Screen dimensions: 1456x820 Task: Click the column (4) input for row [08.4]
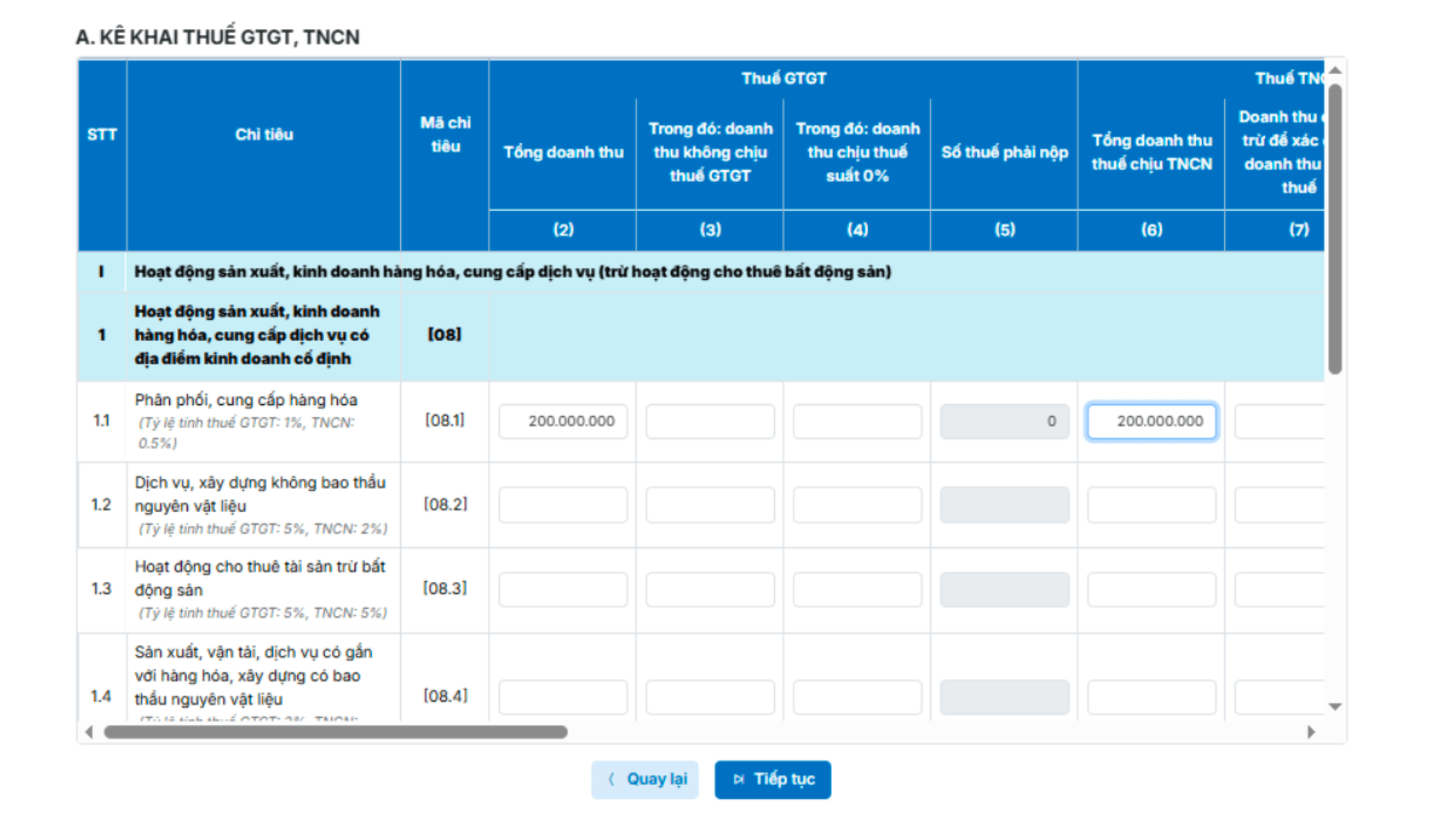pos(857,697)
